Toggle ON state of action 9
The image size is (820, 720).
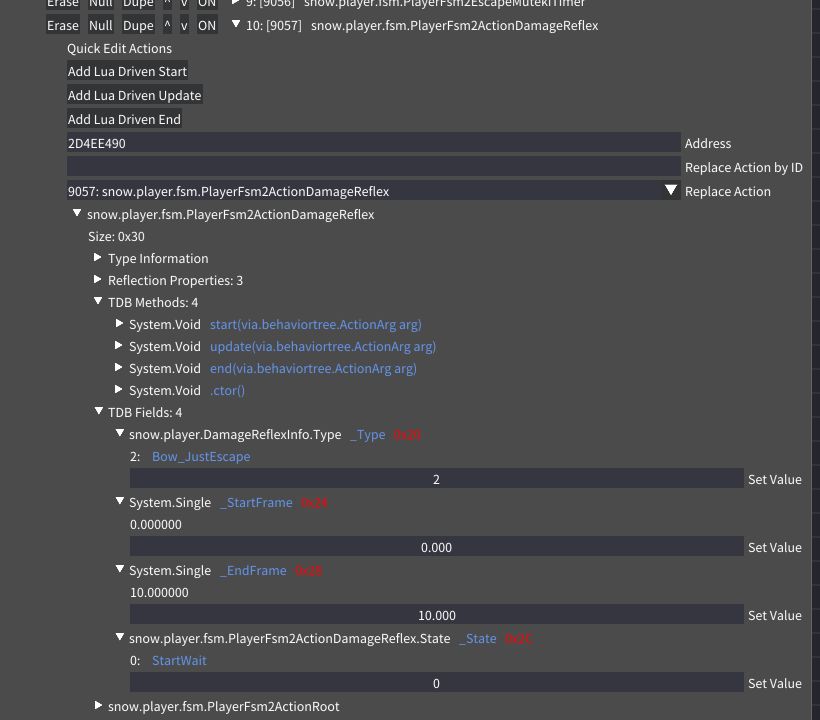coord(206,4)
